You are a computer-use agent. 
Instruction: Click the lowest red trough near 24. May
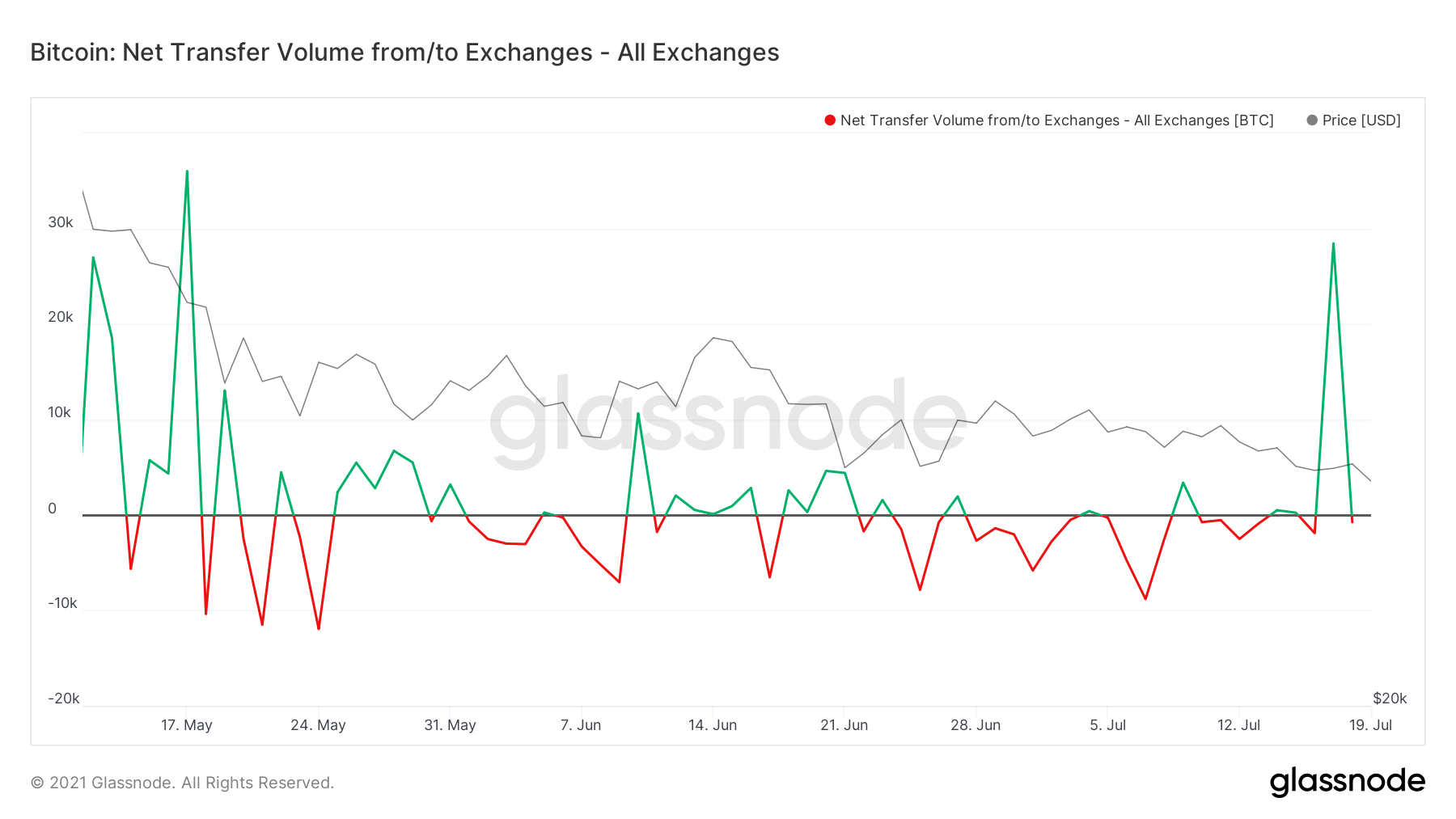tap(319, 628)
